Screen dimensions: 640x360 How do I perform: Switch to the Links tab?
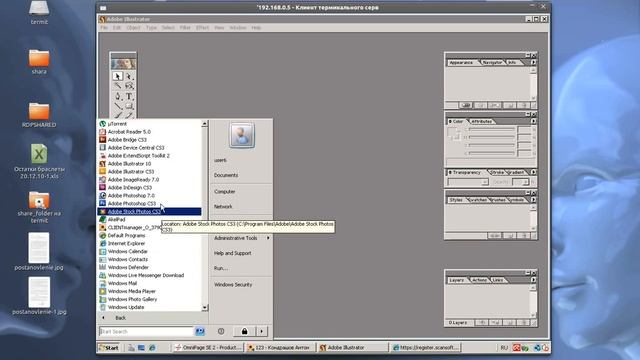(498, 280)
